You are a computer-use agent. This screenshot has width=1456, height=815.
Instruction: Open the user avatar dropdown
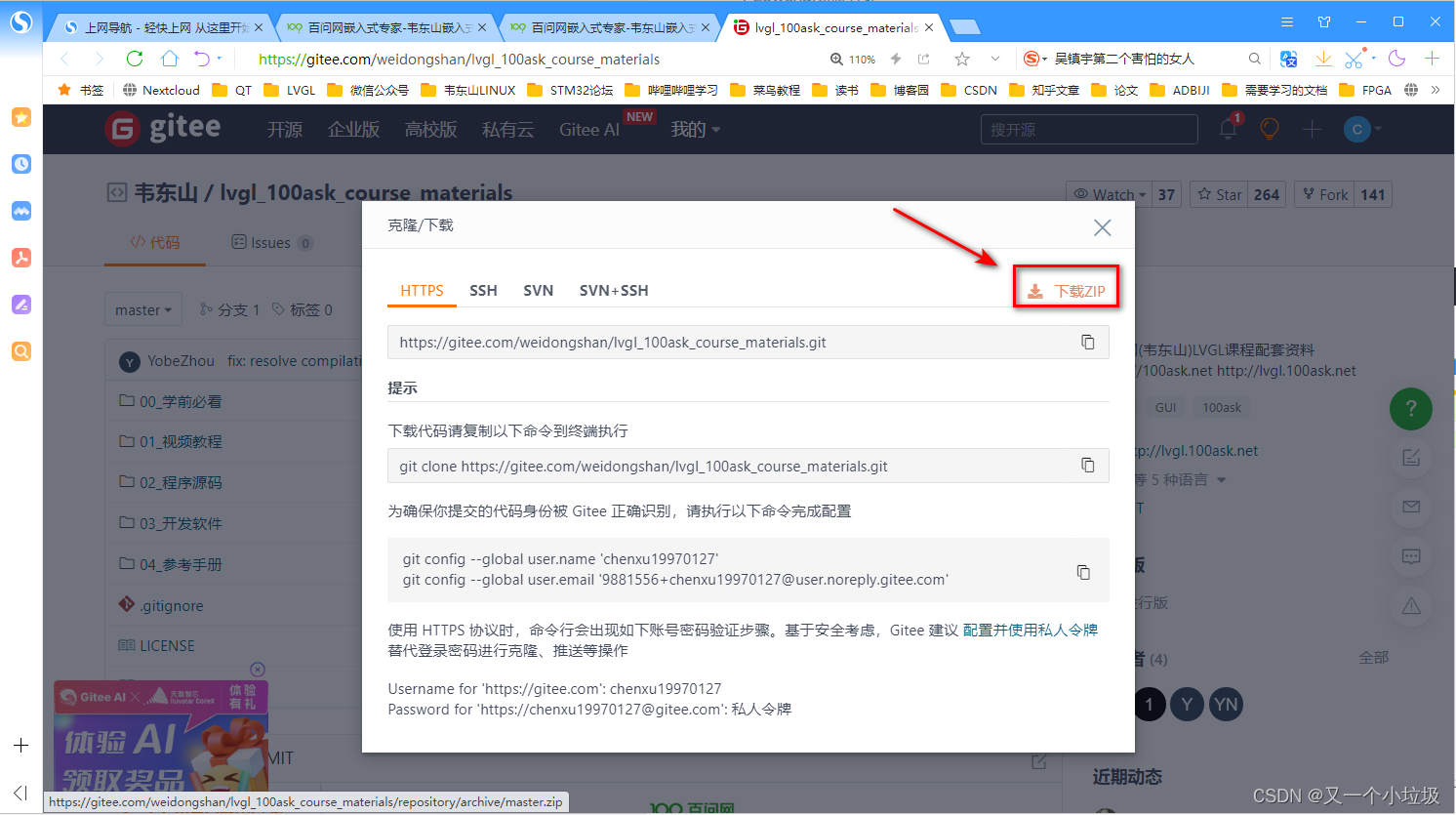tap(1362, 129)
